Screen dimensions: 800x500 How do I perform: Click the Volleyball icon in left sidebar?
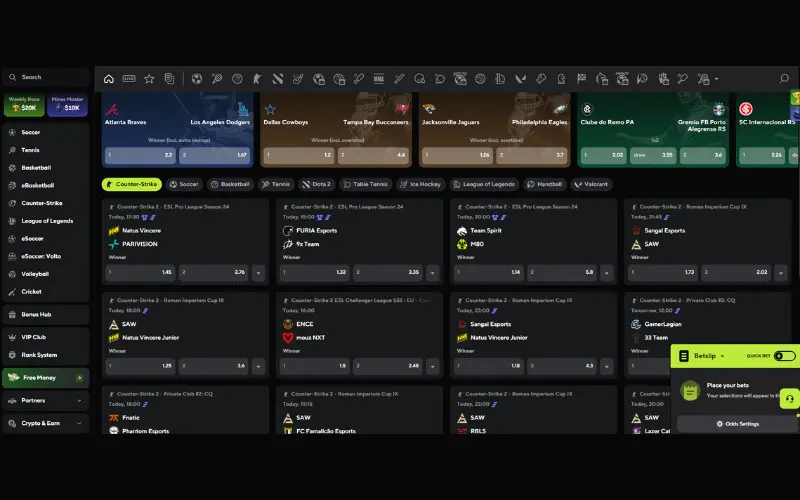(x=12, y=274)
